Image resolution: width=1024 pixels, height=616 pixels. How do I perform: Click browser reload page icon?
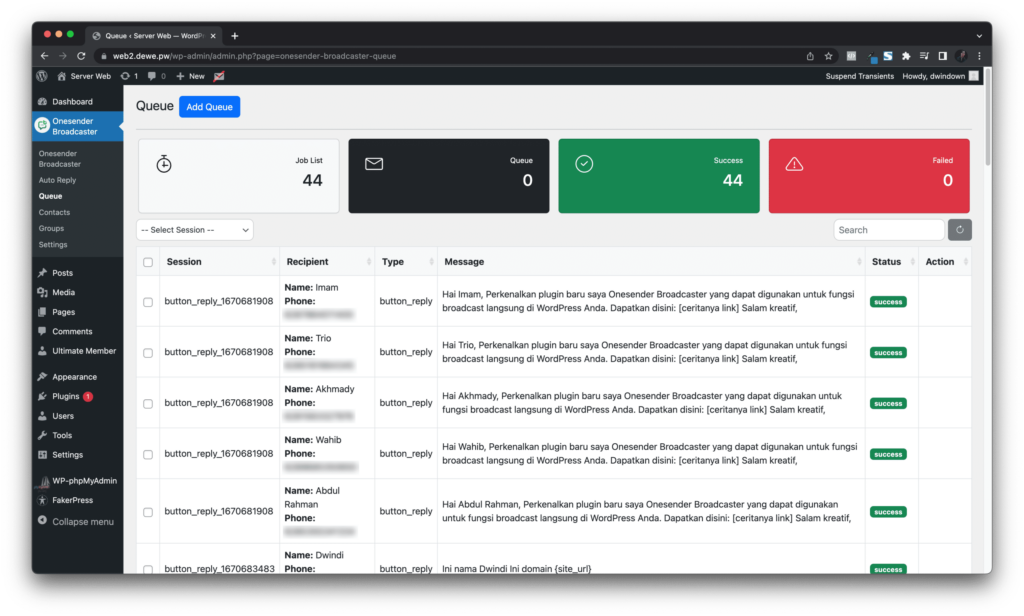(x=82, y=56)
